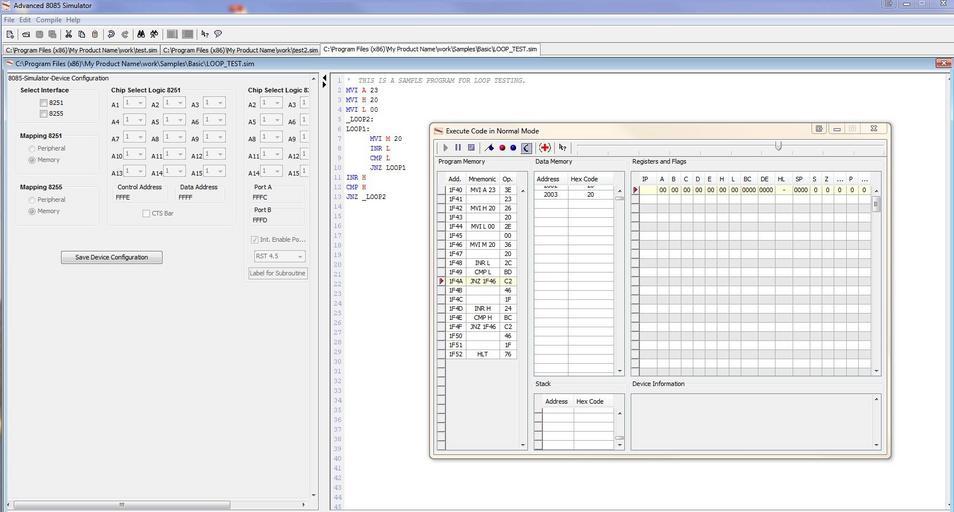Click the red circle breakpoint icon
Screen dimensions: 954x512
501,148
